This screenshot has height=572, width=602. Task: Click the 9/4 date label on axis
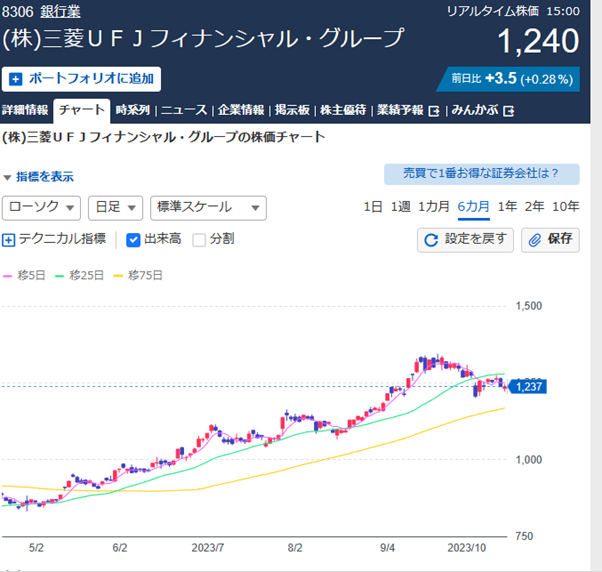pos(387,548)
